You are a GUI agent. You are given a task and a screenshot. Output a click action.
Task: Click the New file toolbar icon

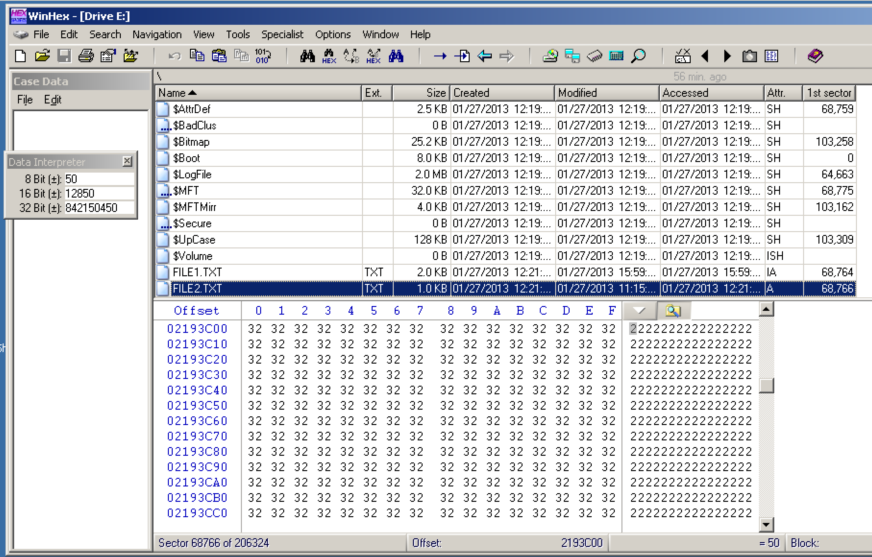point(20,56)
